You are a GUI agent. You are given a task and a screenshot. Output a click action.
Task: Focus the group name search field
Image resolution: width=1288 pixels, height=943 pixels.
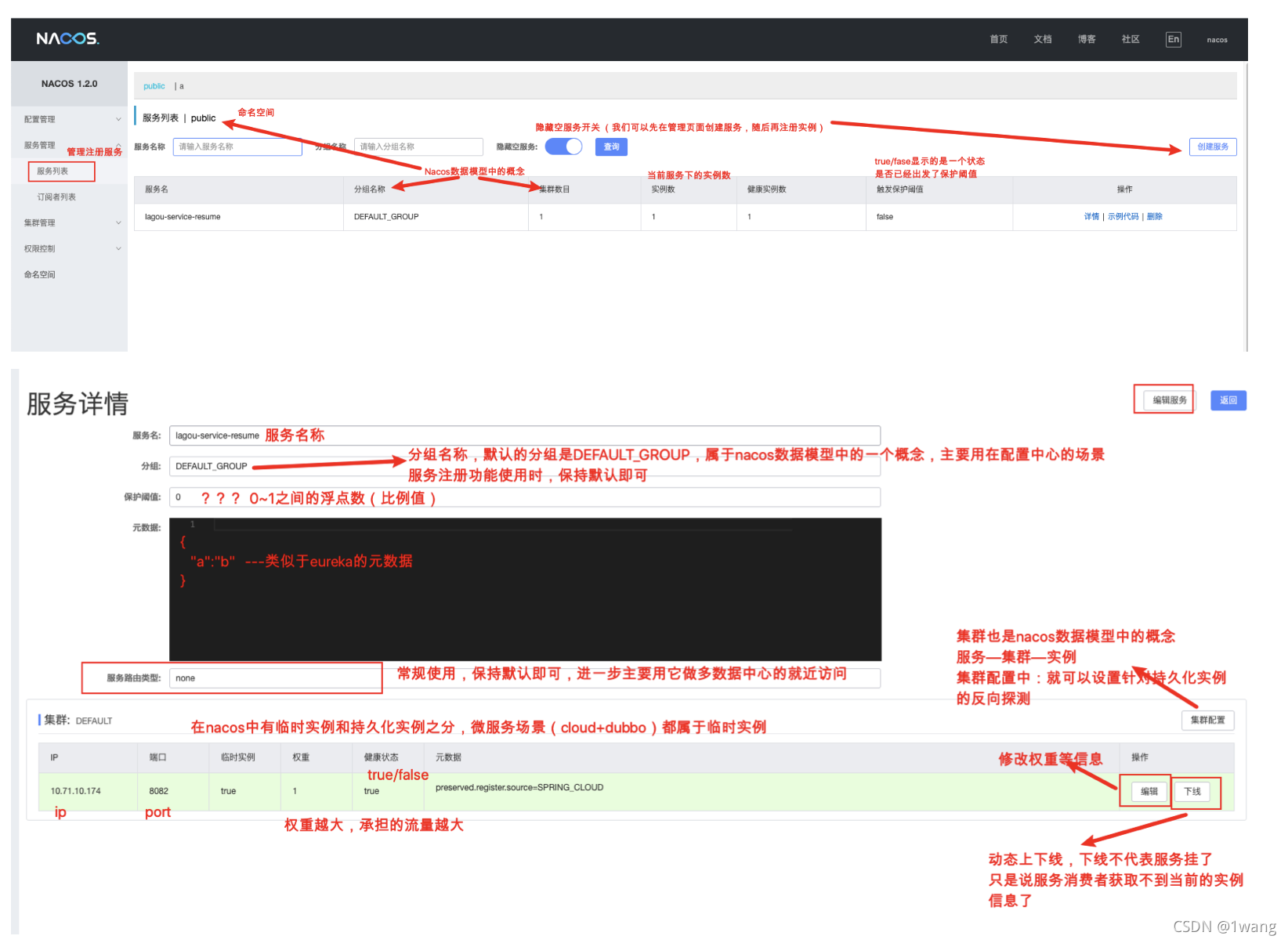(418, 146)
